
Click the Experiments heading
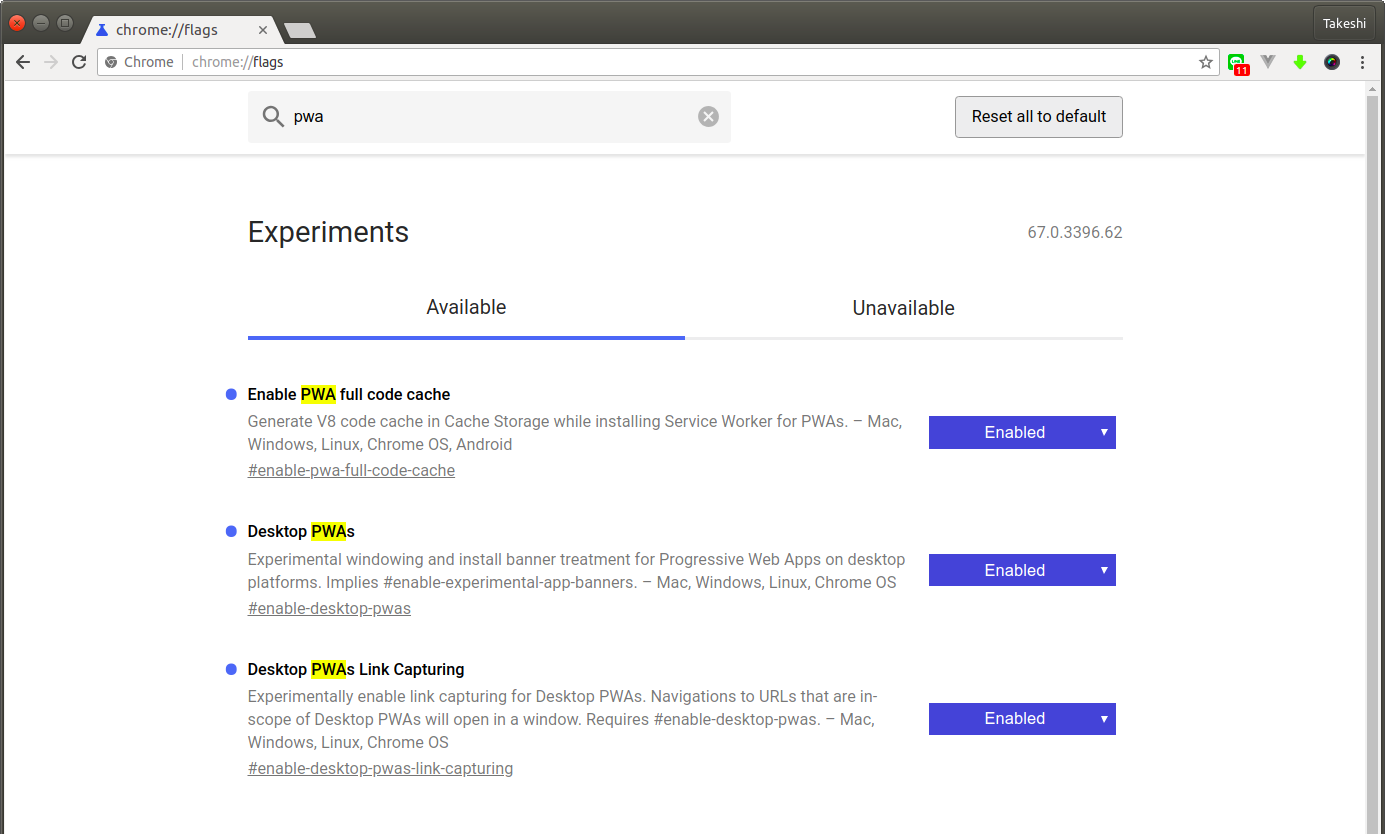pyautogui.click(x=328, y=232)
